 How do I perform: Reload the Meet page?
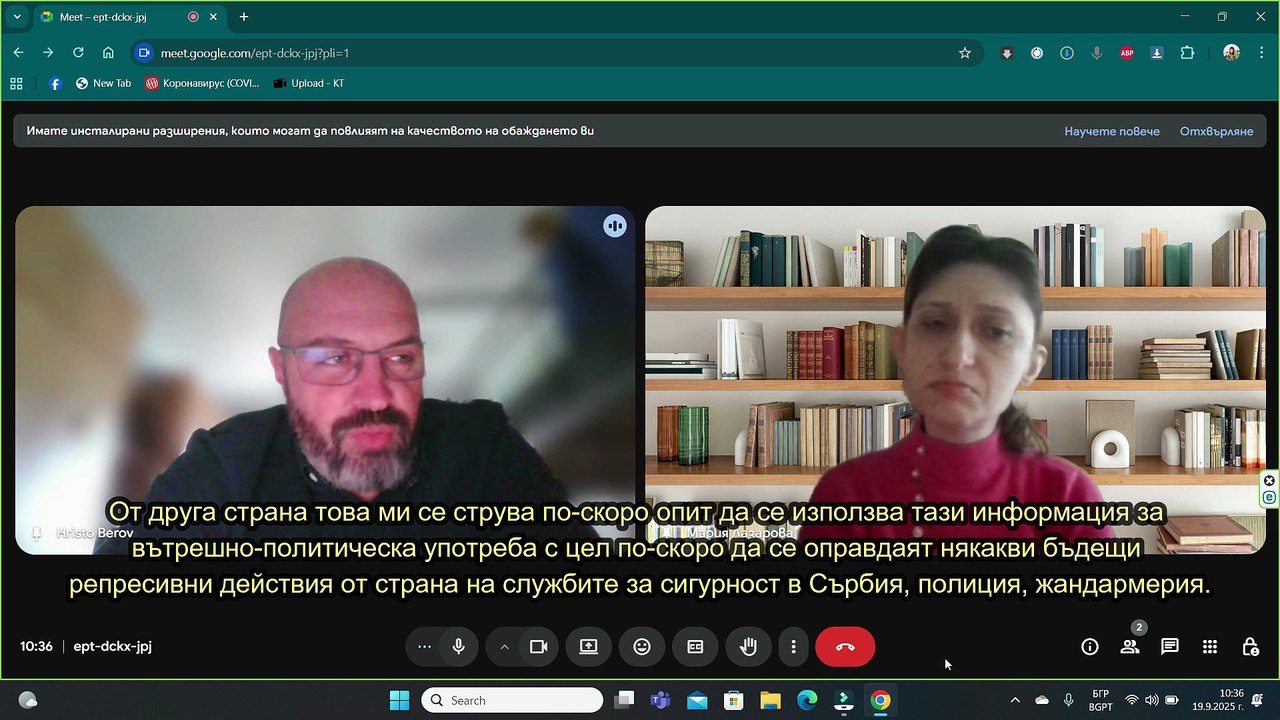point(78,53)
